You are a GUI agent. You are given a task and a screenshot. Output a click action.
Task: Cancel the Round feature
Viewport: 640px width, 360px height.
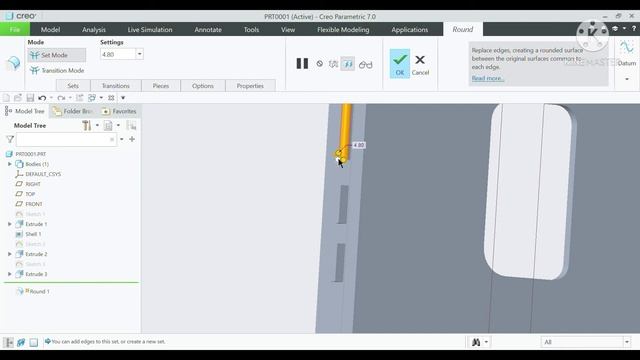[420, 64]
